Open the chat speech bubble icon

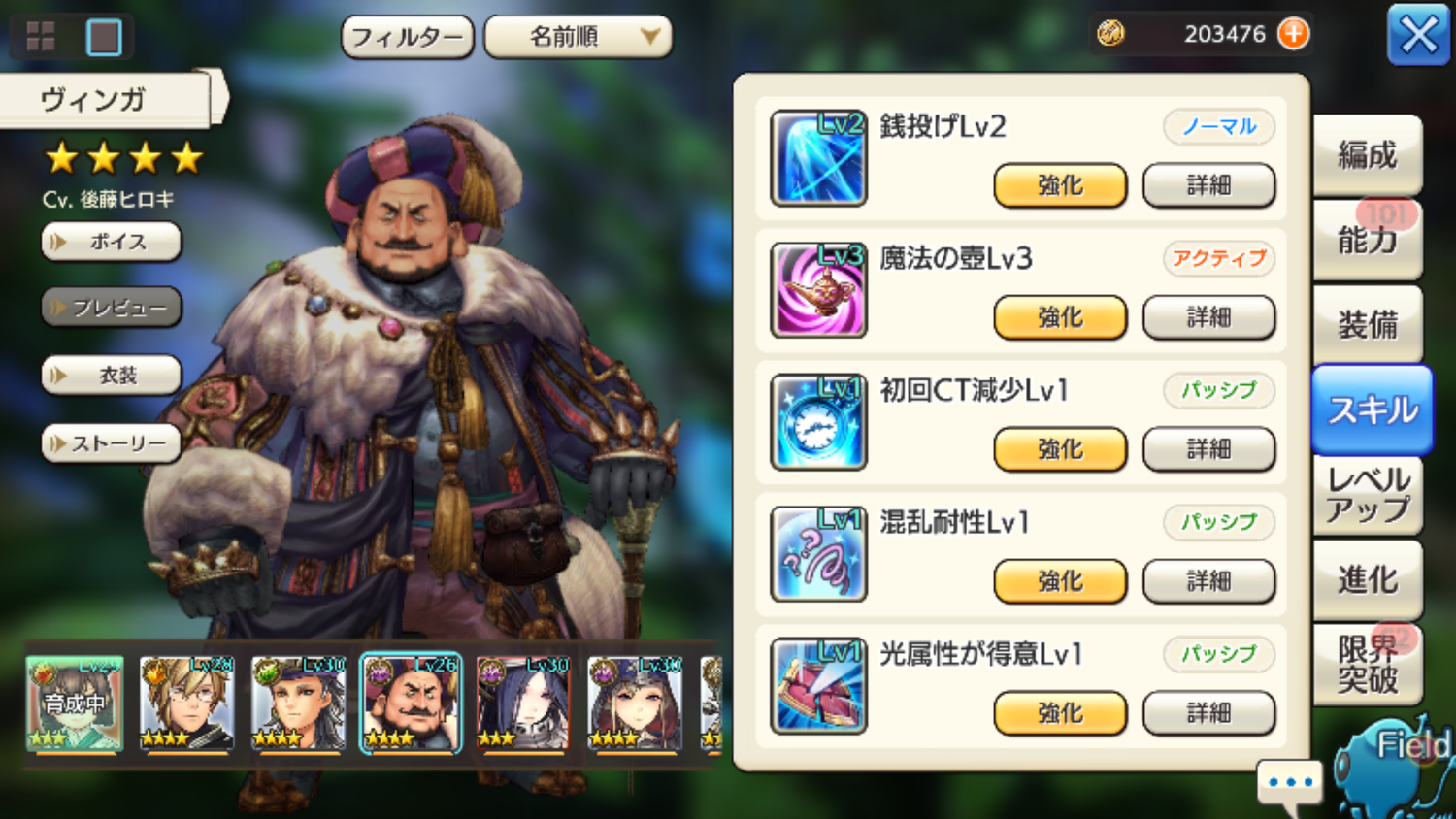(x=1290, y=784)
